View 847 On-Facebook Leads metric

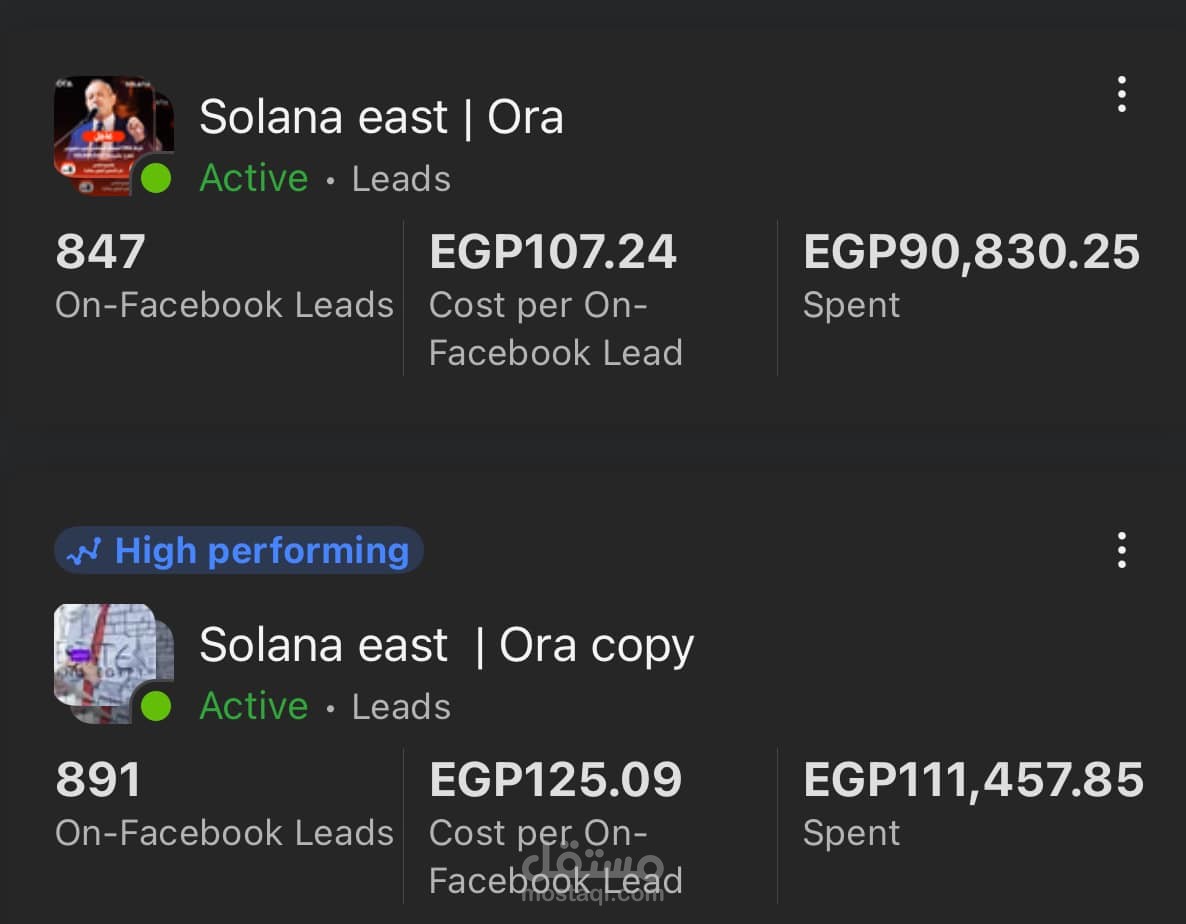click(x=224, y=276)
